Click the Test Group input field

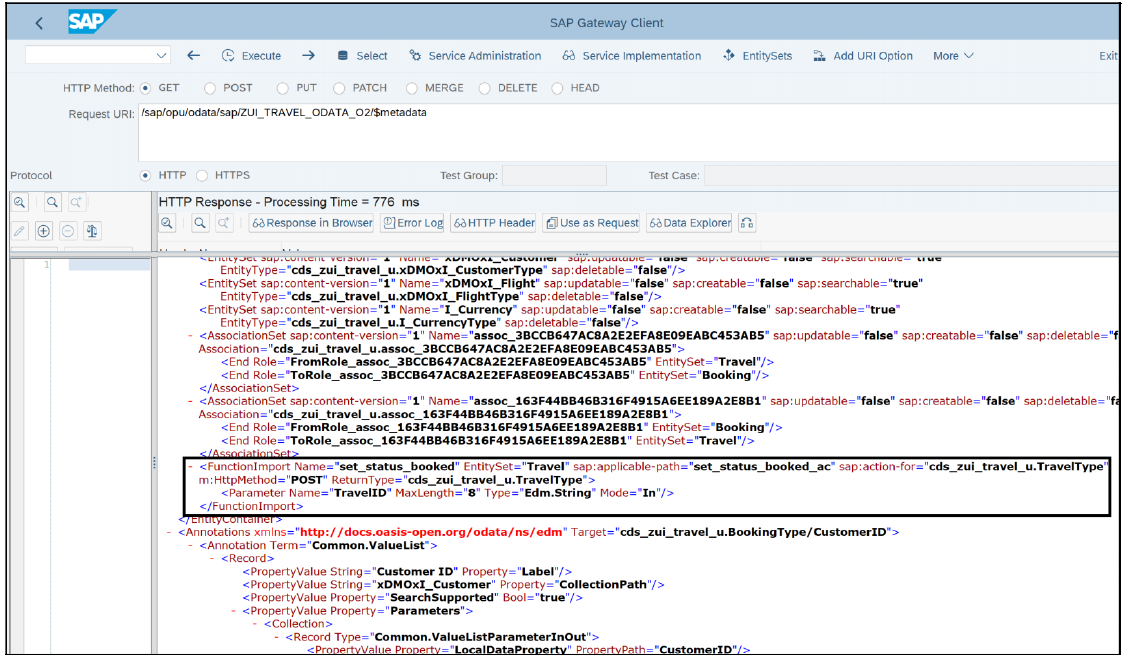555,175
